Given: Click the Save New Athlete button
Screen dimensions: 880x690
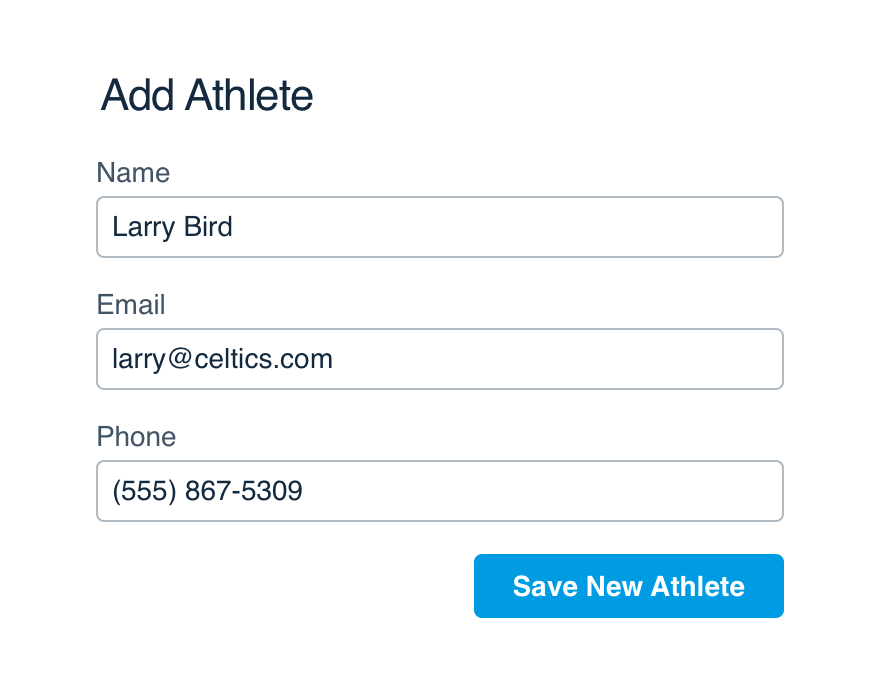Looking at the screenshot, I should (x=629, y=586).
